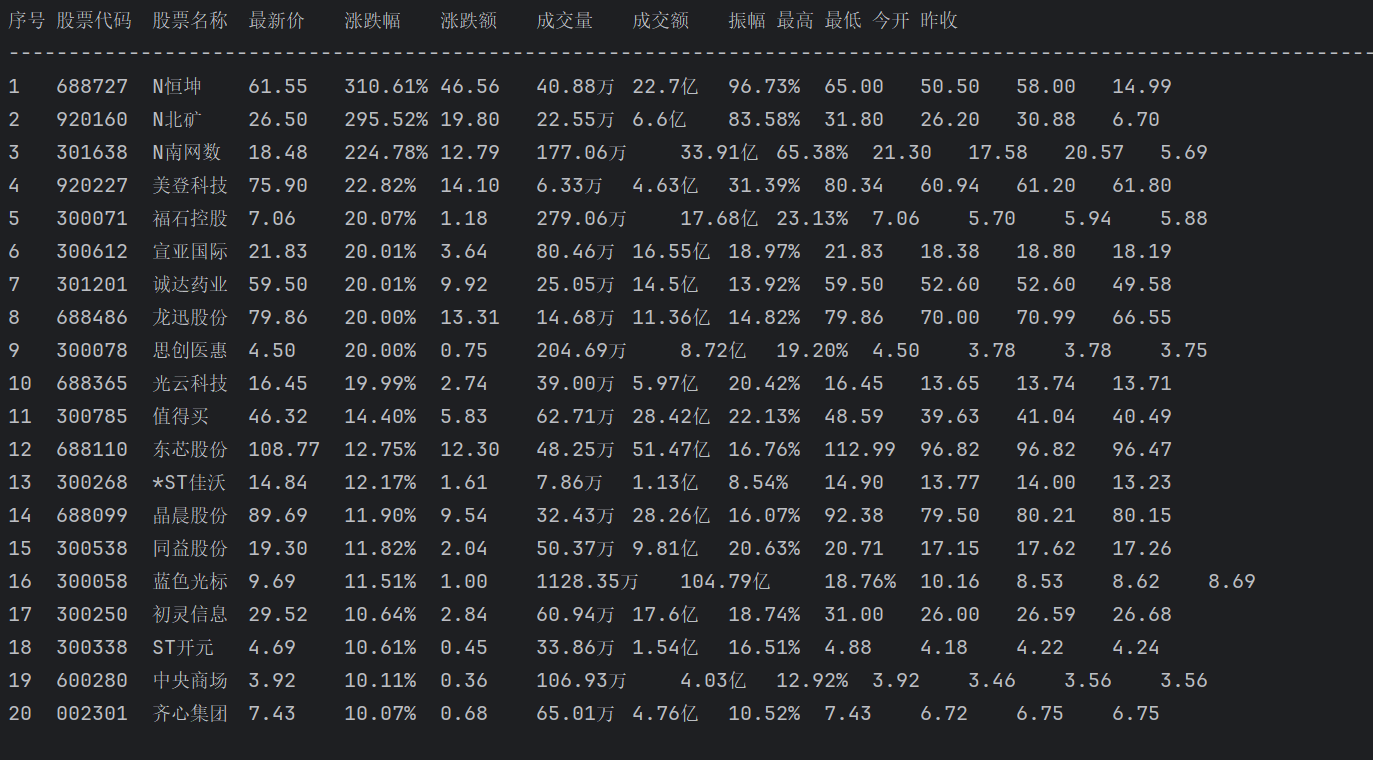Screen dimensions: 1373x760
Task: Click stock code 688727
Action: [x=92, y=87]
